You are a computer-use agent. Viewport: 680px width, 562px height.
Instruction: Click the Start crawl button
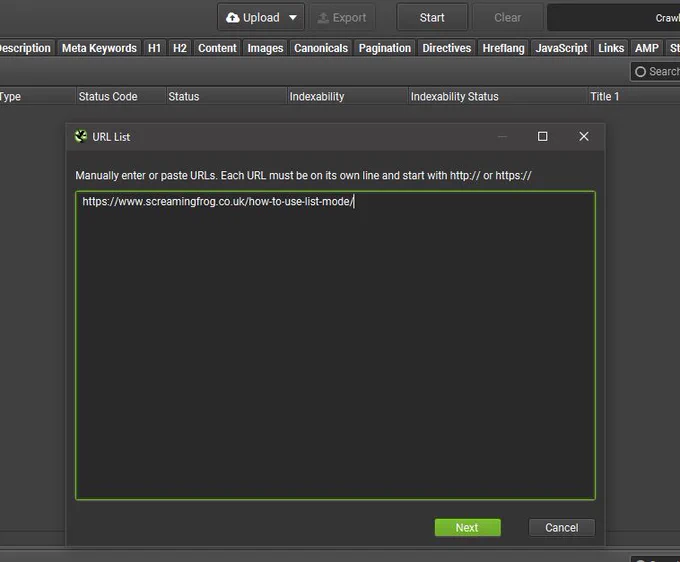[x=432, y=17]
